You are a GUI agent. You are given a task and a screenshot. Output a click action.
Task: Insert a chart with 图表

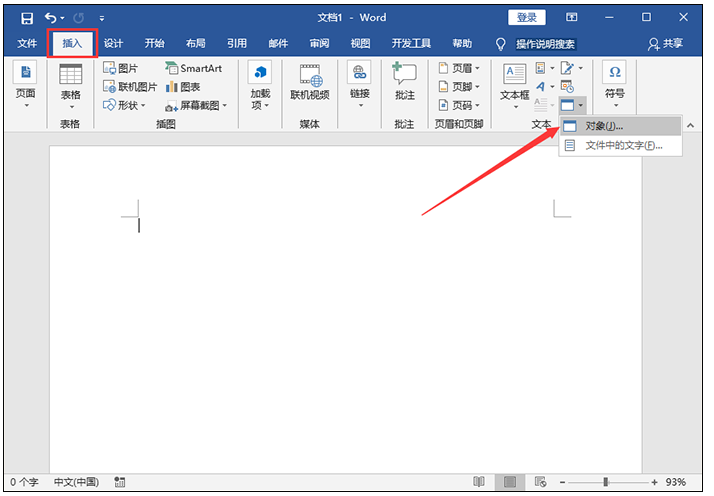pyautogui.click(x=183, y=87)
